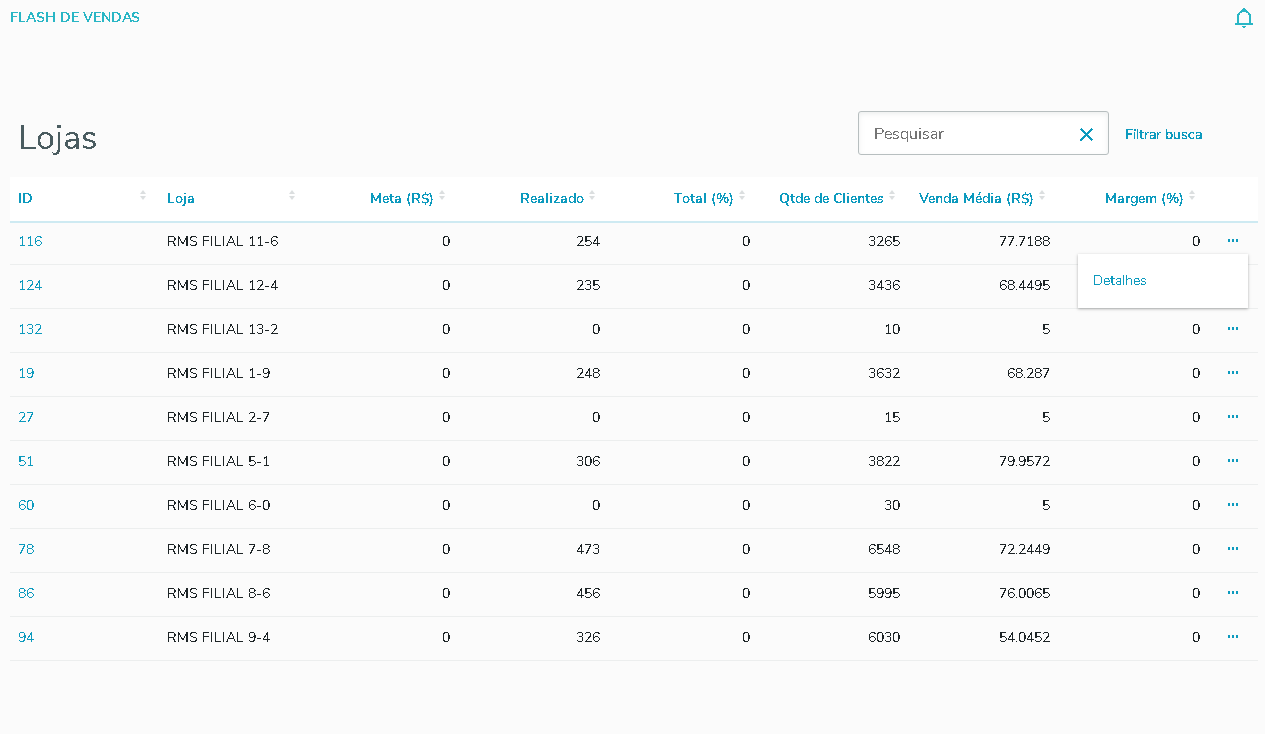1265x734 pixels.
Task: Click the Filtrar busca link
Action: [x=1163, y=134]
